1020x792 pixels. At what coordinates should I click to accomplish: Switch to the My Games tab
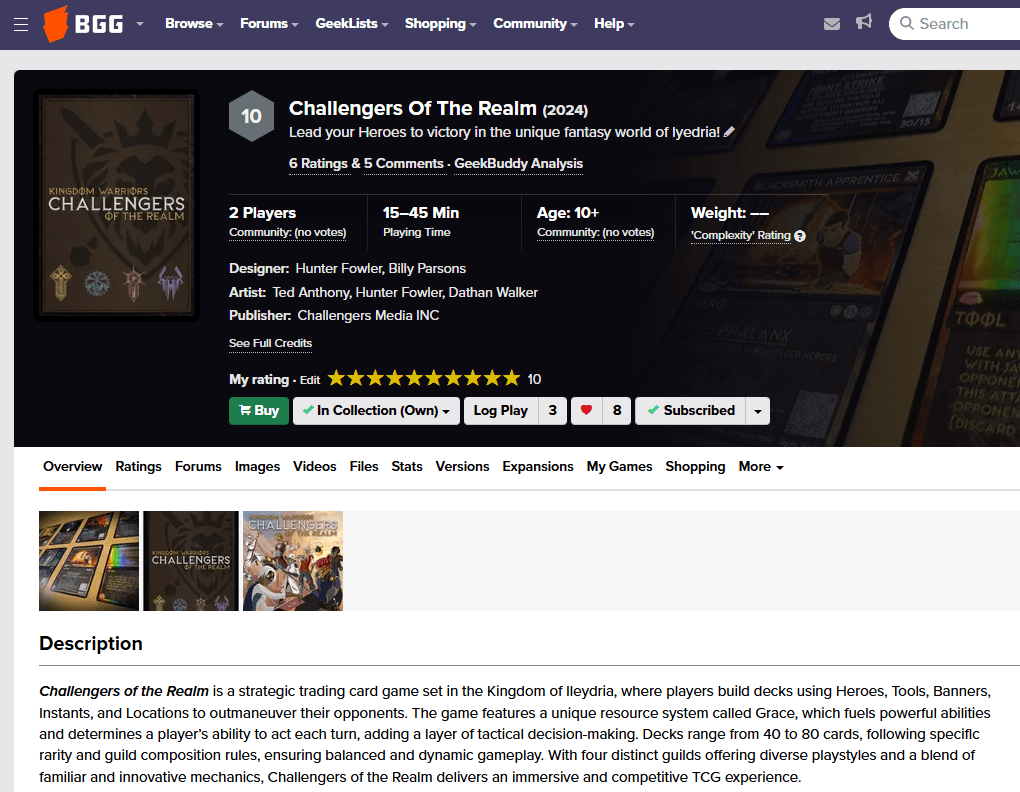point(619,467)
